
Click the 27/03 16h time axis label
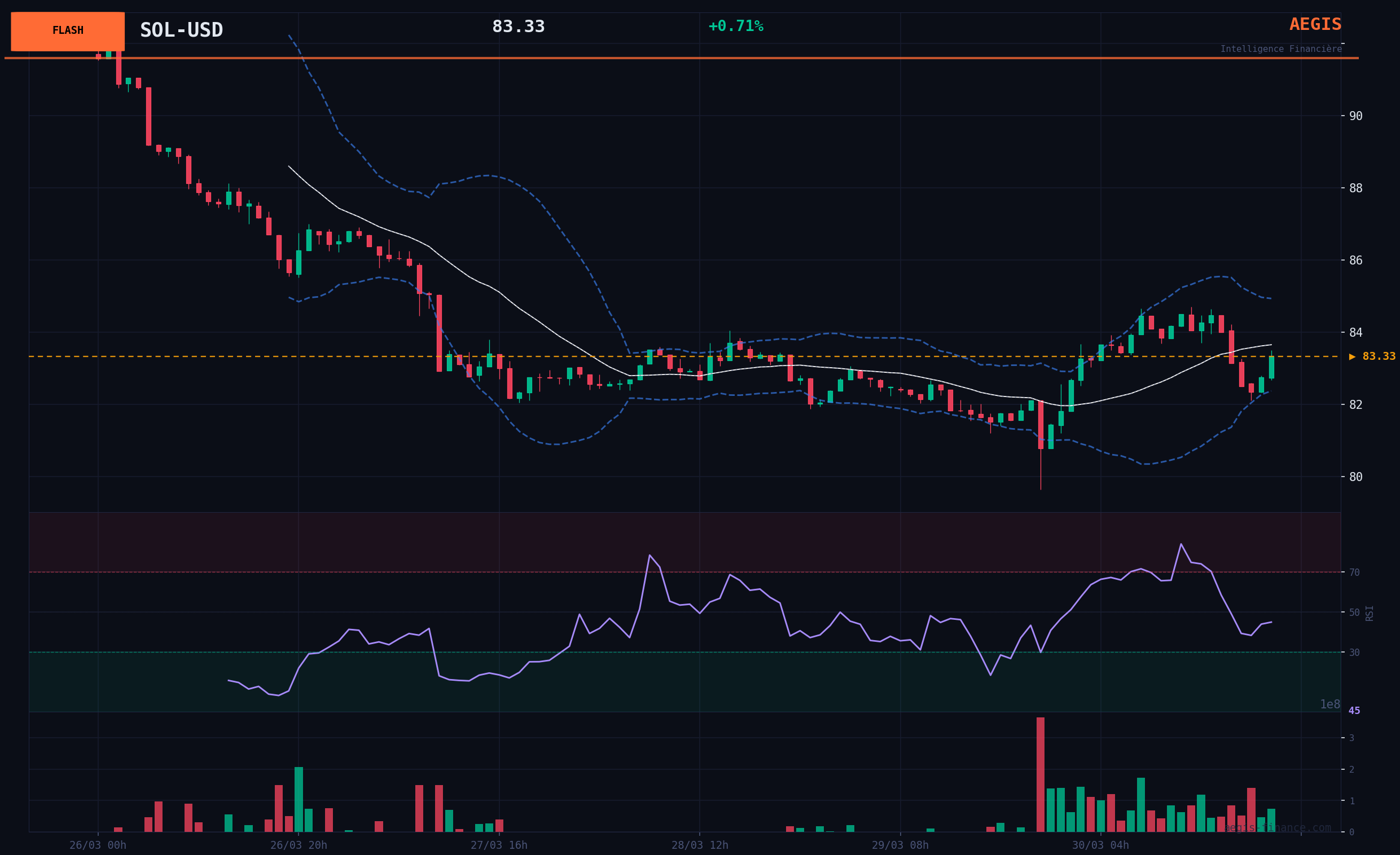[x=499, y=845]
